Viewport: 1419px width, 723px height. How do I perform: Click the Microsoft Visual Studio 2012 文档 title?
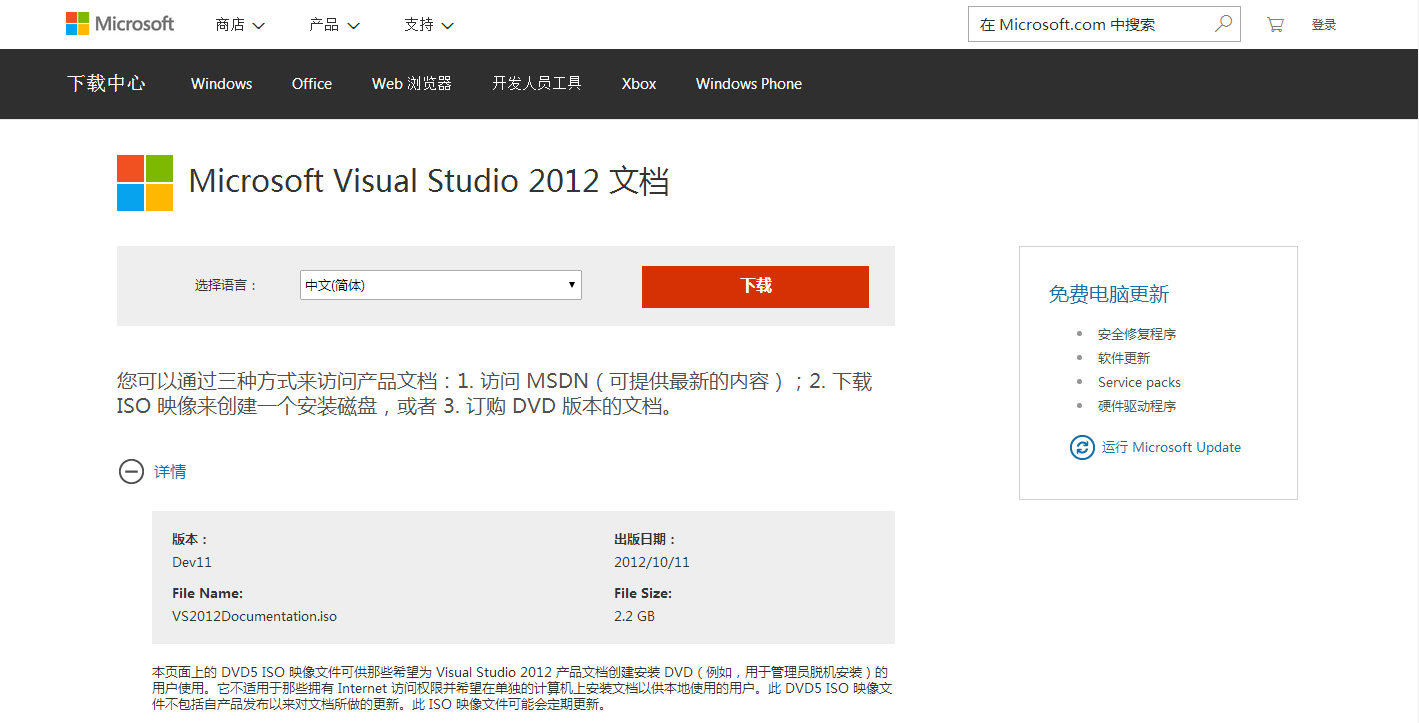coord(429,181)
